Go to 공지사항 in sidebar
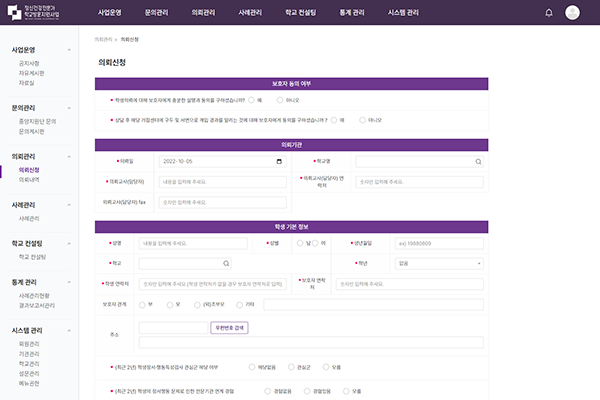 click(29, 63)
